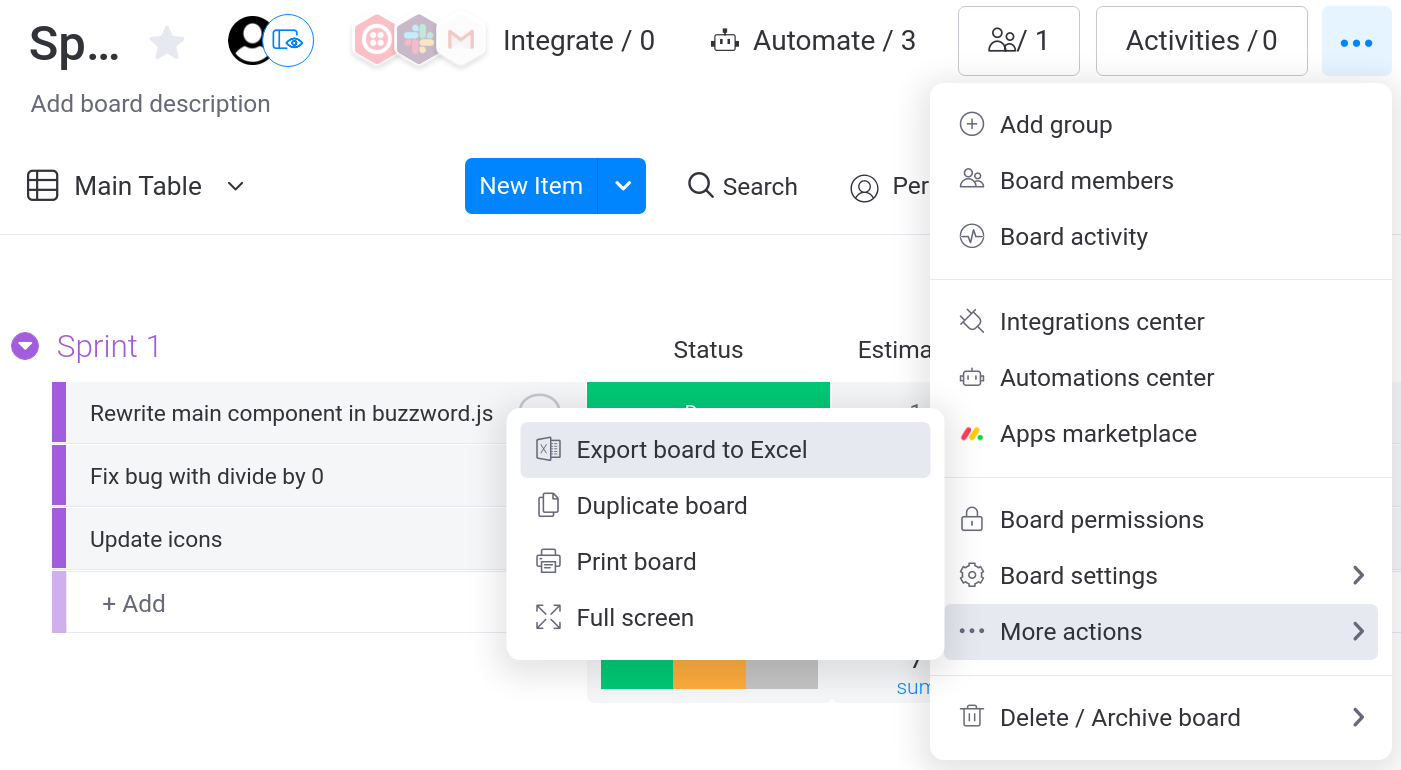This screenshot has width=1401, height=770.
Task: Click the Integrations center plug icon
Action: pos(972,321)
